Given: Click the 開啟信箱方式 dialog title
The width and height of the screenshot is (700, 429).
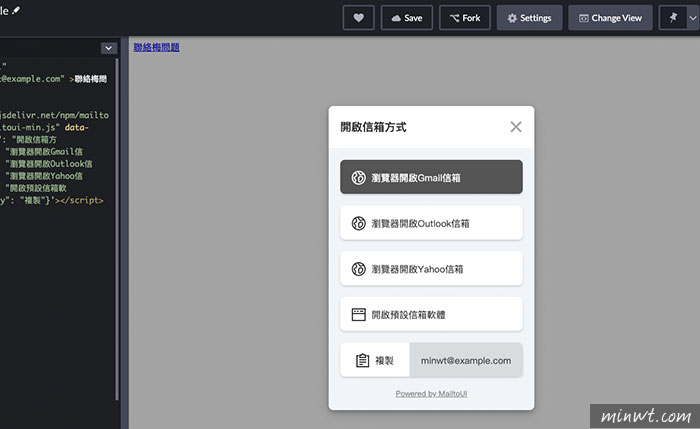Looking at the screenshot, I should pyautogui.click(x=373, y=127).
